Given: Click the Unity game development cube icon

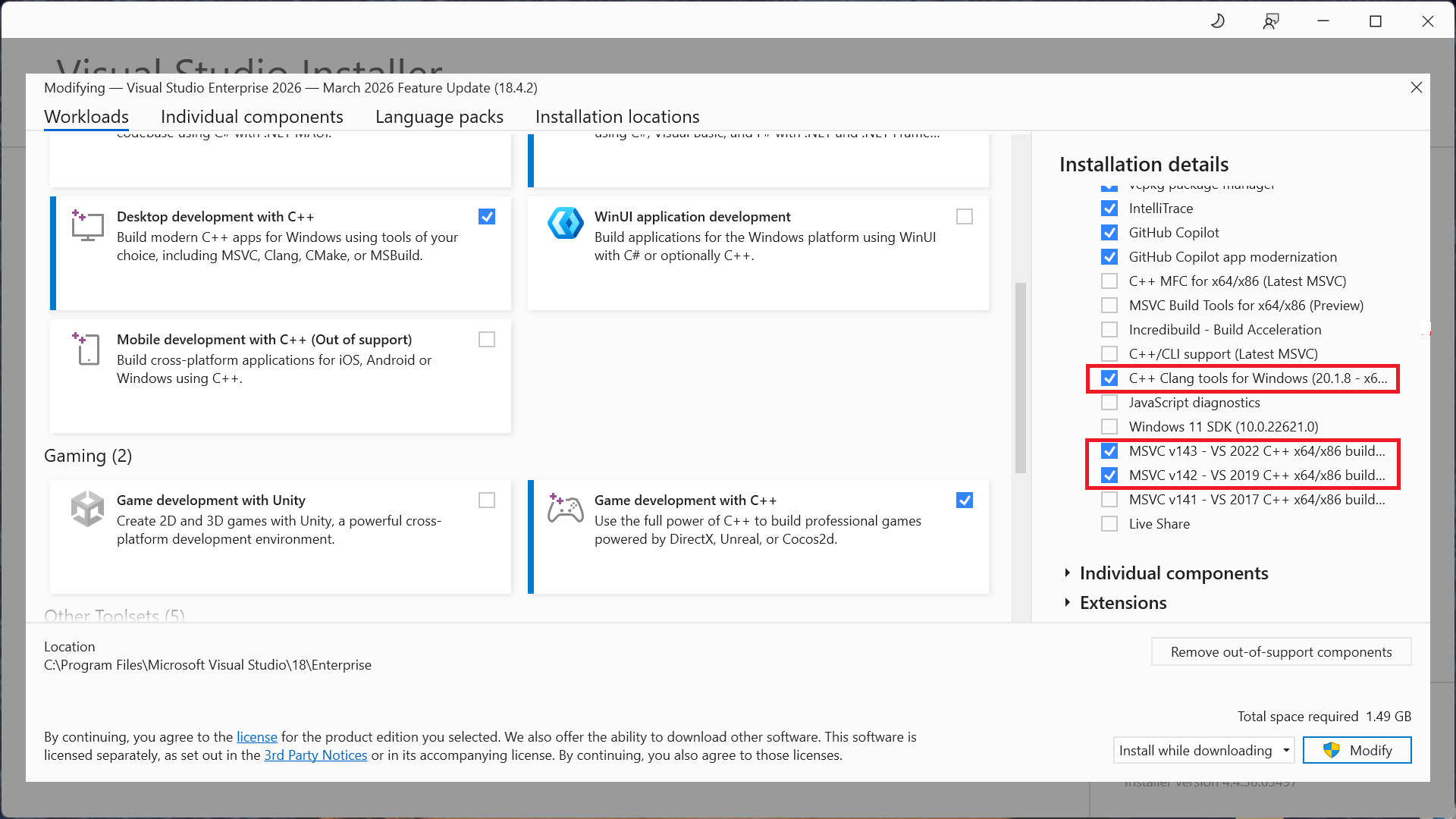Looking at the screenshot, I should pyautogui.click(x=87, y=508).
